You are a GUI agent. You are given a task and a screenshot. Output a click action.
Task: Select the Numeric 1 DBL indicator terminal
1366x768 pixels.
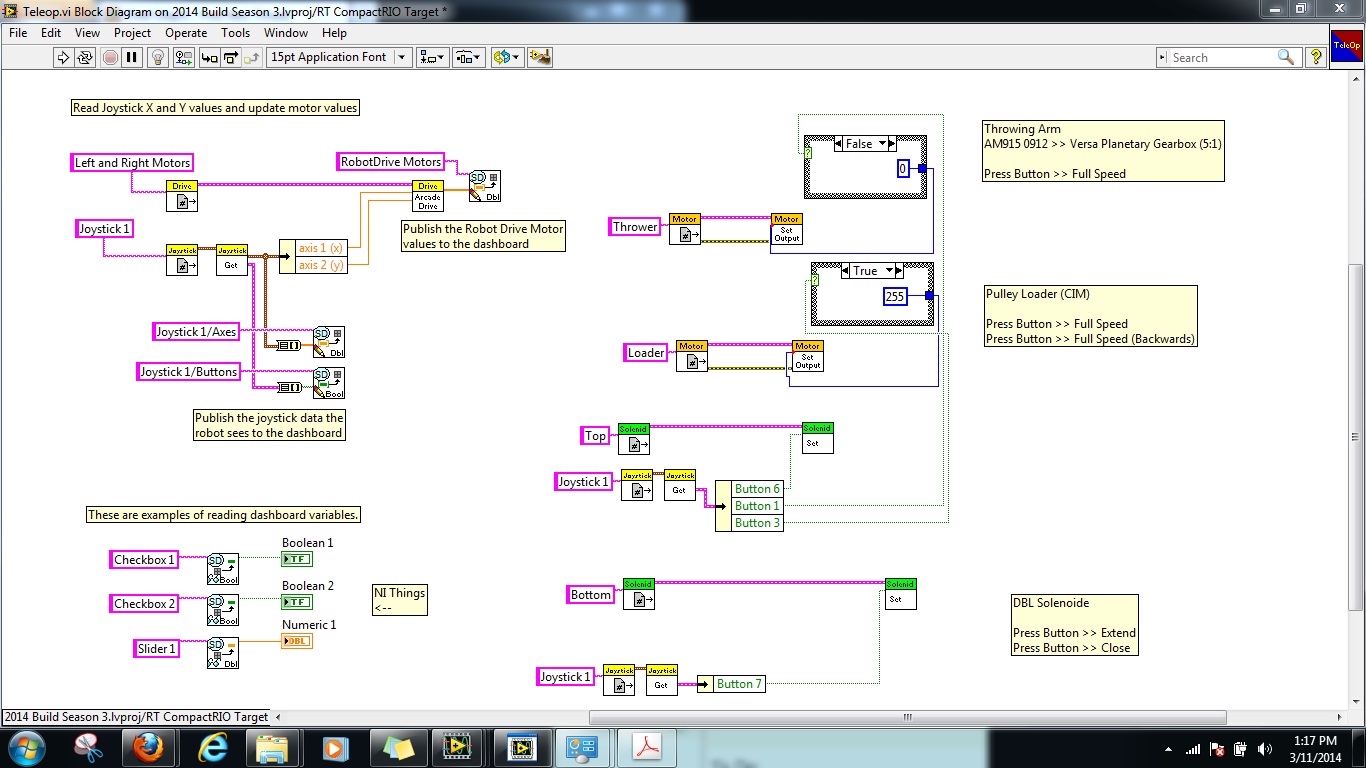297,641
